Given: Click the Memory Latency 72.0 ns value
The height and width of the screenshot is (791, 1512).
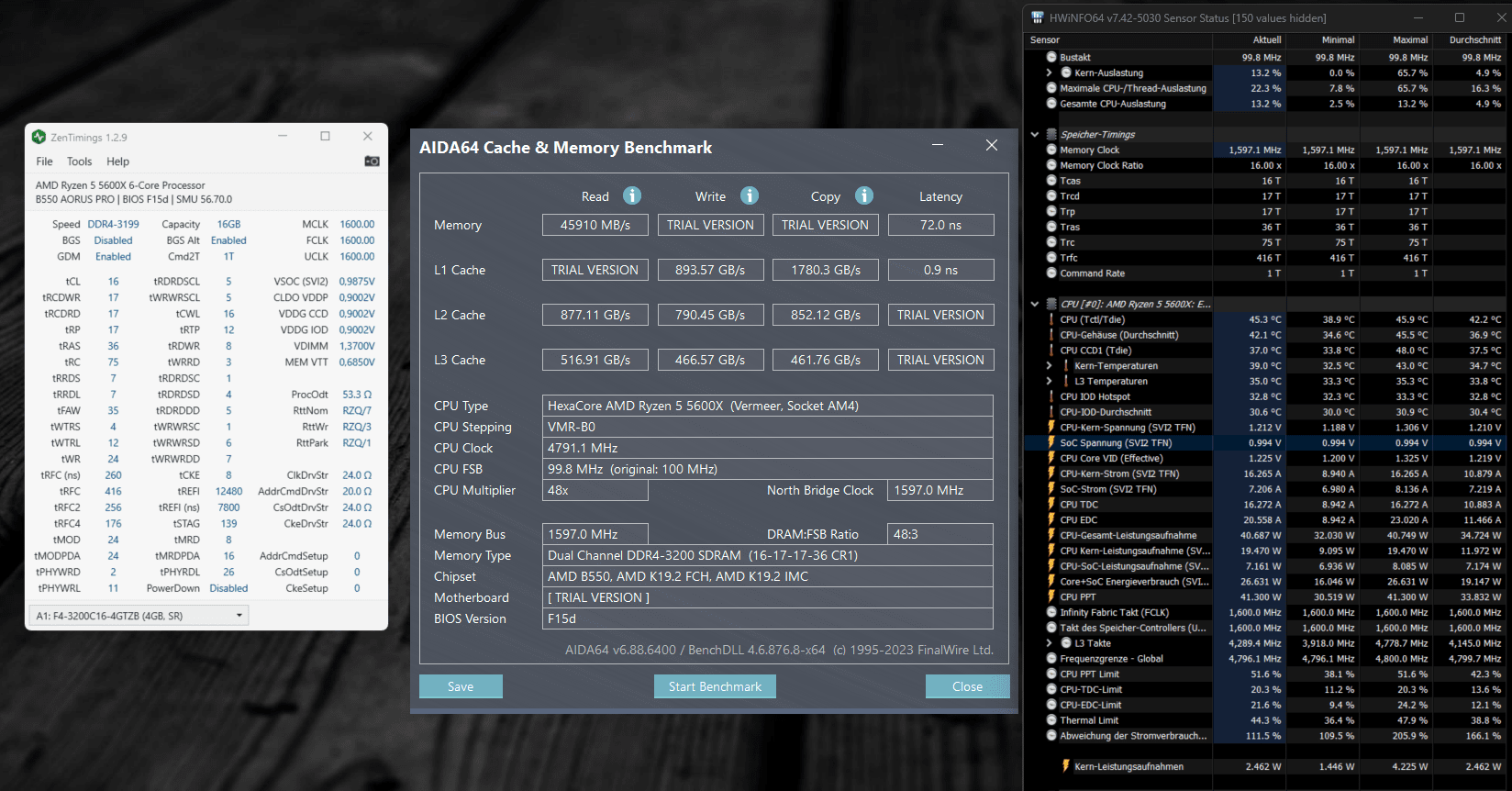Looking at the screenshot, I should tap(940, 225).
